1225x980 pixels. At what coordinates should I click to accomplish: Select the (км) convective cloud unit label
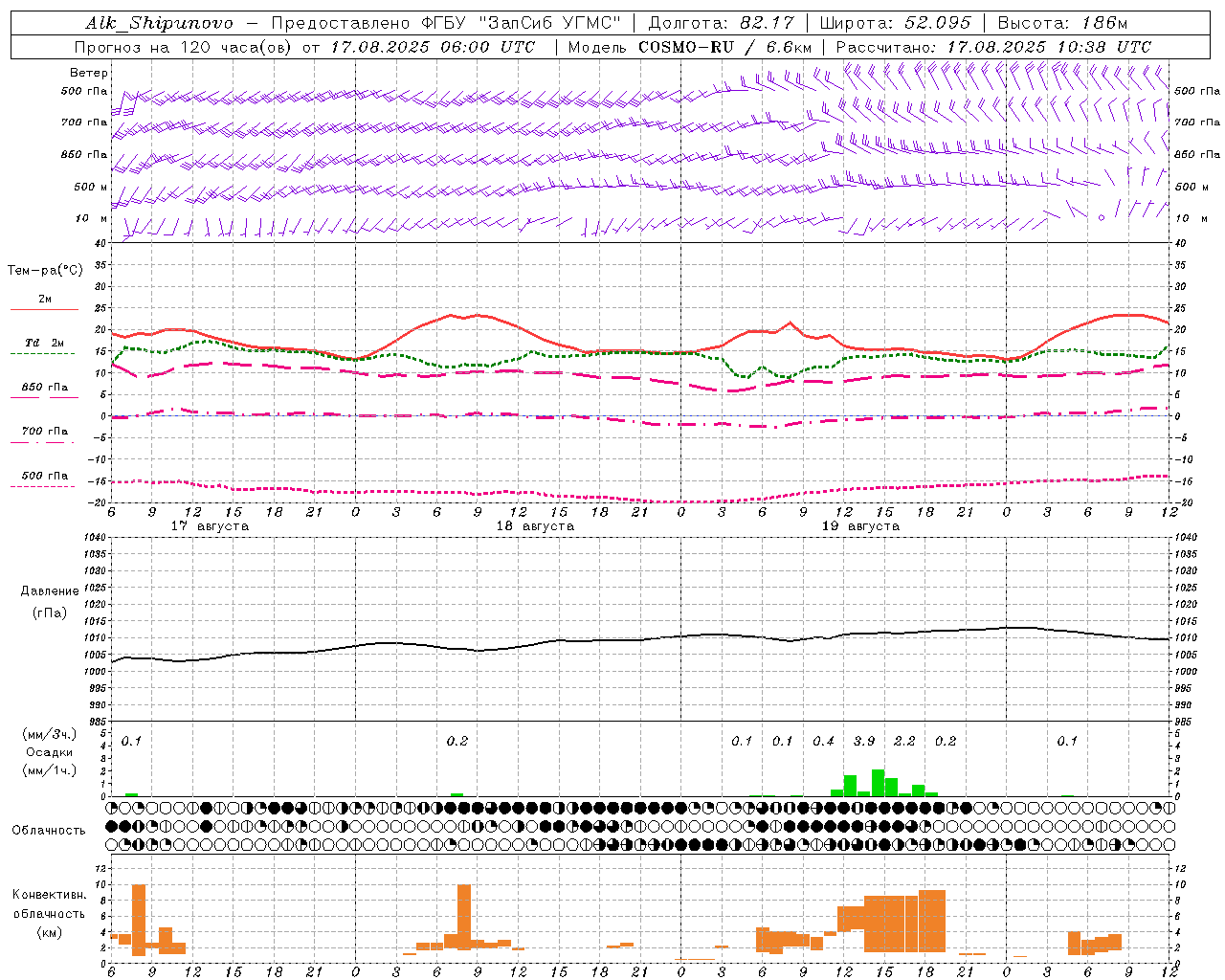click(49, 931)
